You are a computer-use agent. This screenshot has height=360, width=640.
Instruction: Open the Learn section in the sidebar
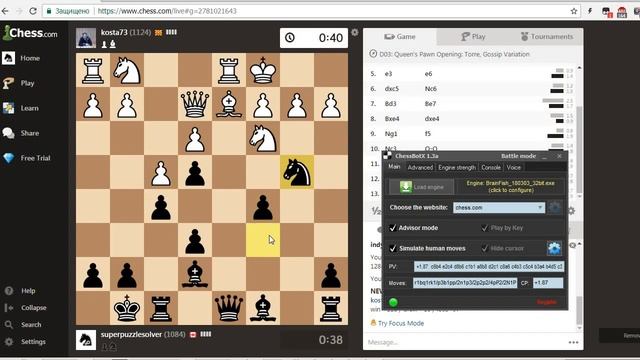point(29,108)
